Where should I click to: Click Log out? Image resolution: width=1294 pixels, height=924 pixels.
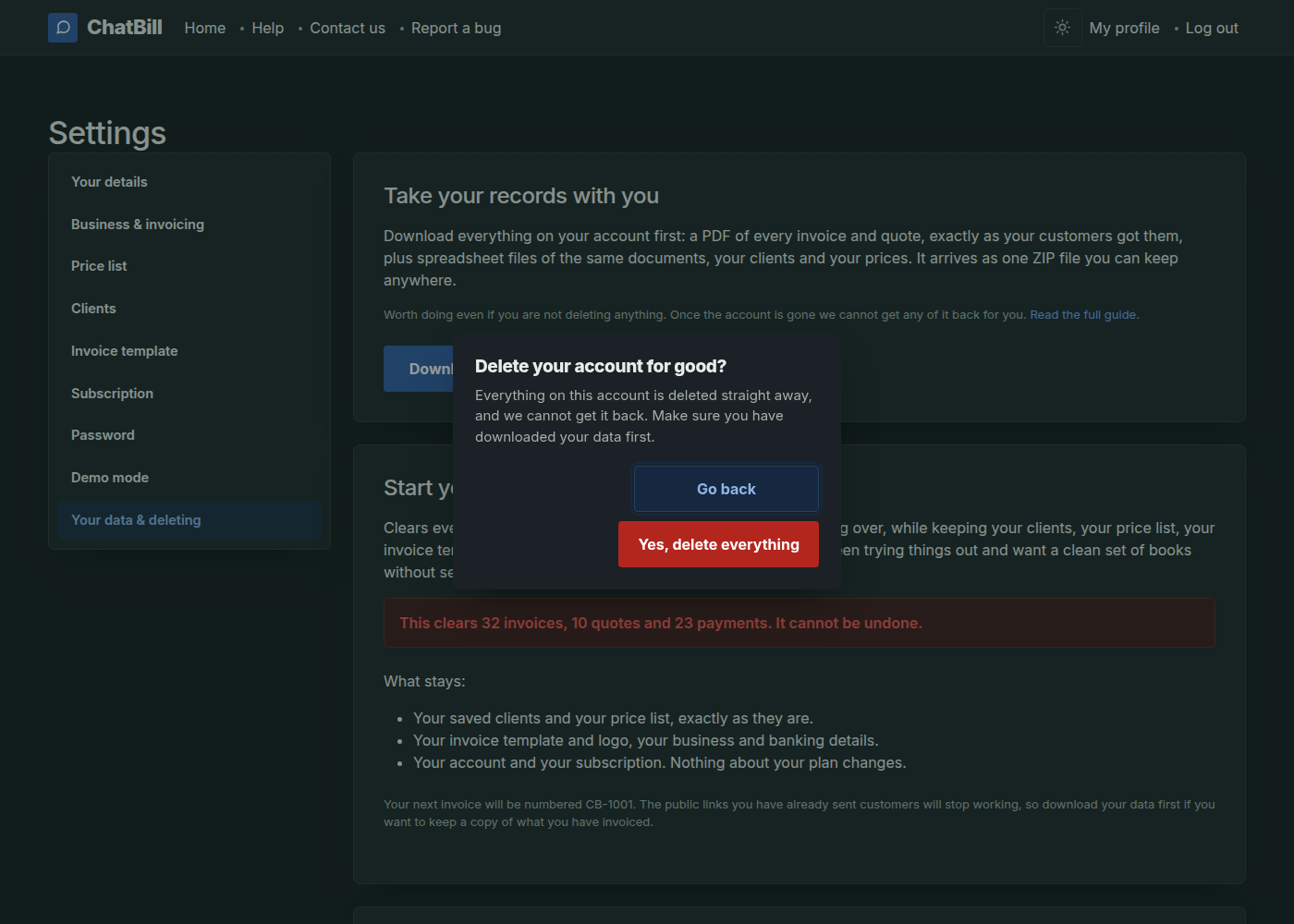coord(1212,28)
